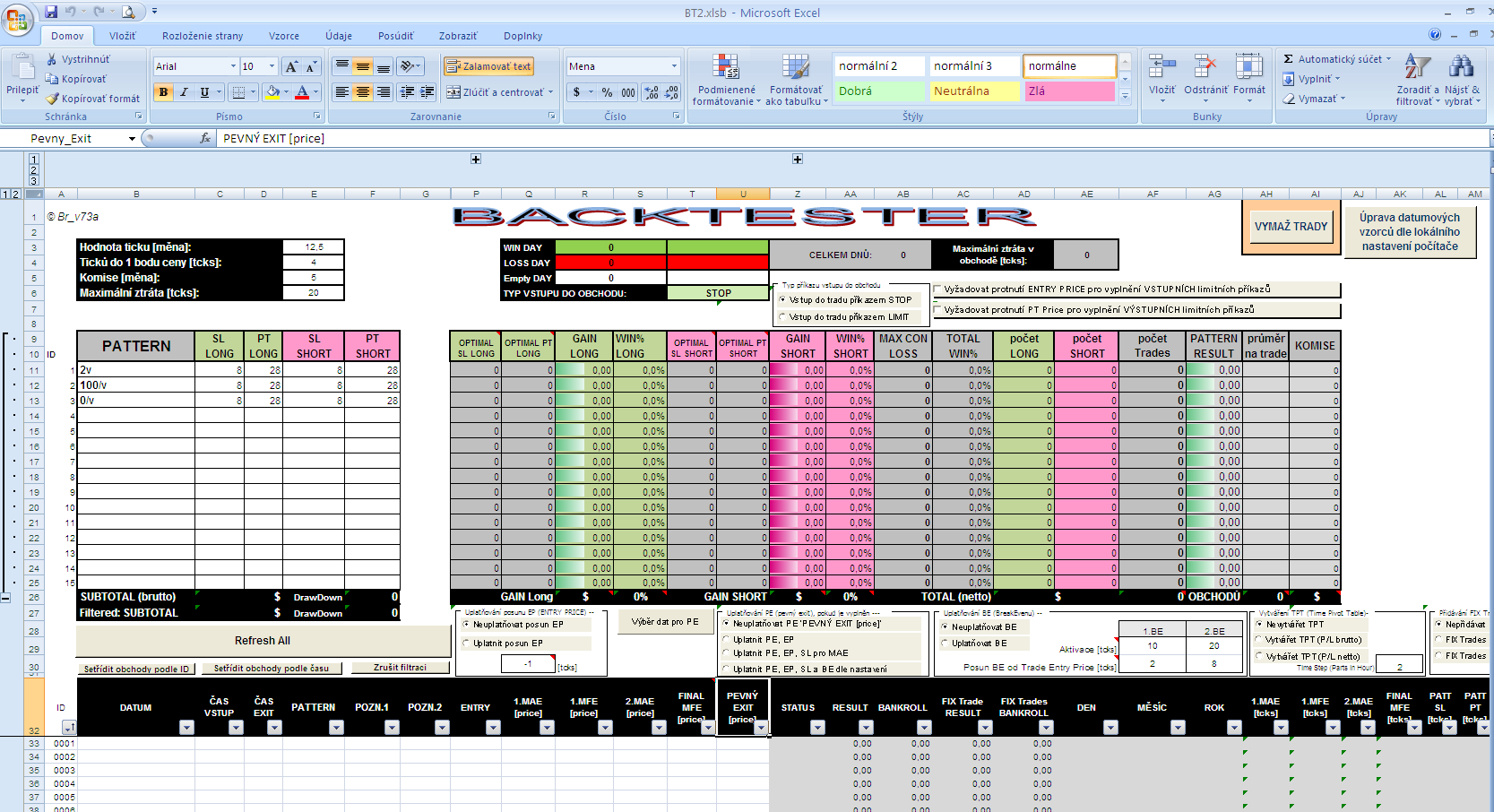The width and height of the screenshot is (1494, 812).
Task: Expand column group plus above column P
Action: click(x=476, y=159)
